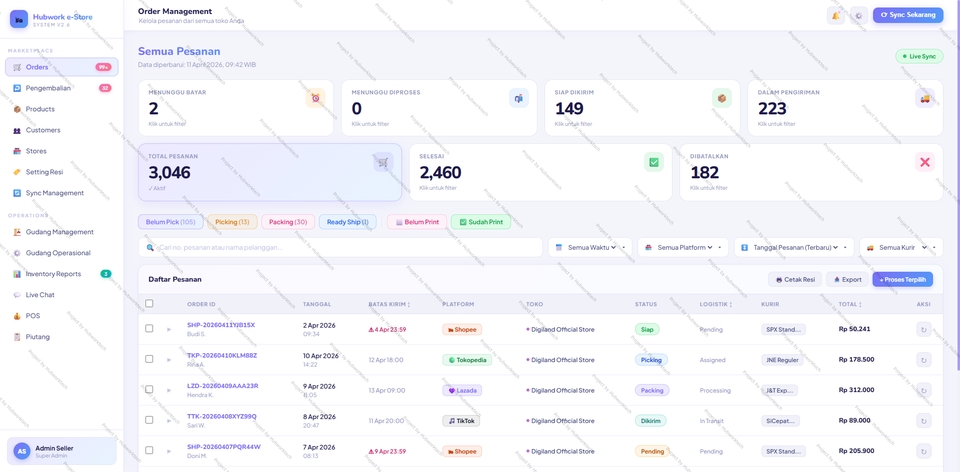Click the Hubwork e-Store logo icon

pos(19,19)
